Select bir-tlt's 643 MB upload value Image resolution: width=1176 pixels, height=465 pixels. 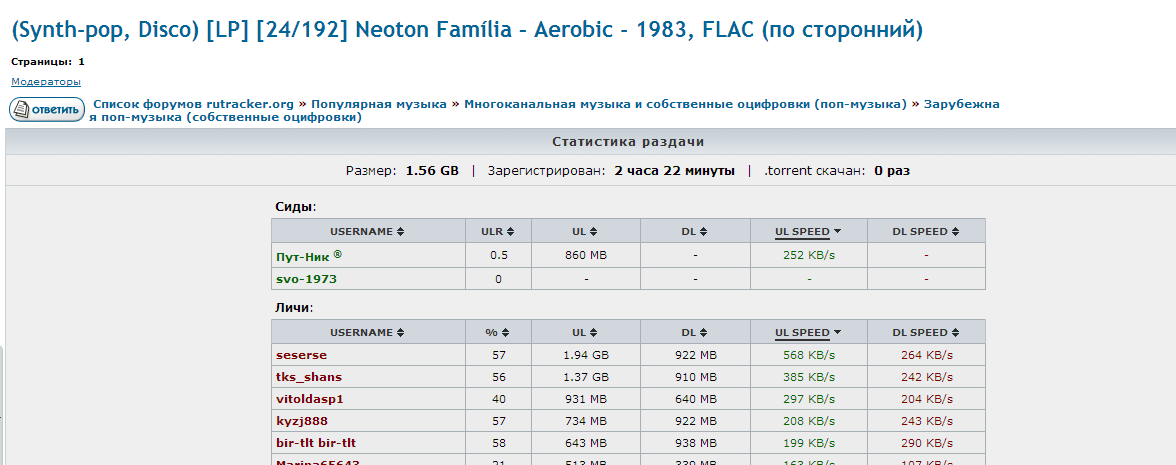[x=585, y=442]
